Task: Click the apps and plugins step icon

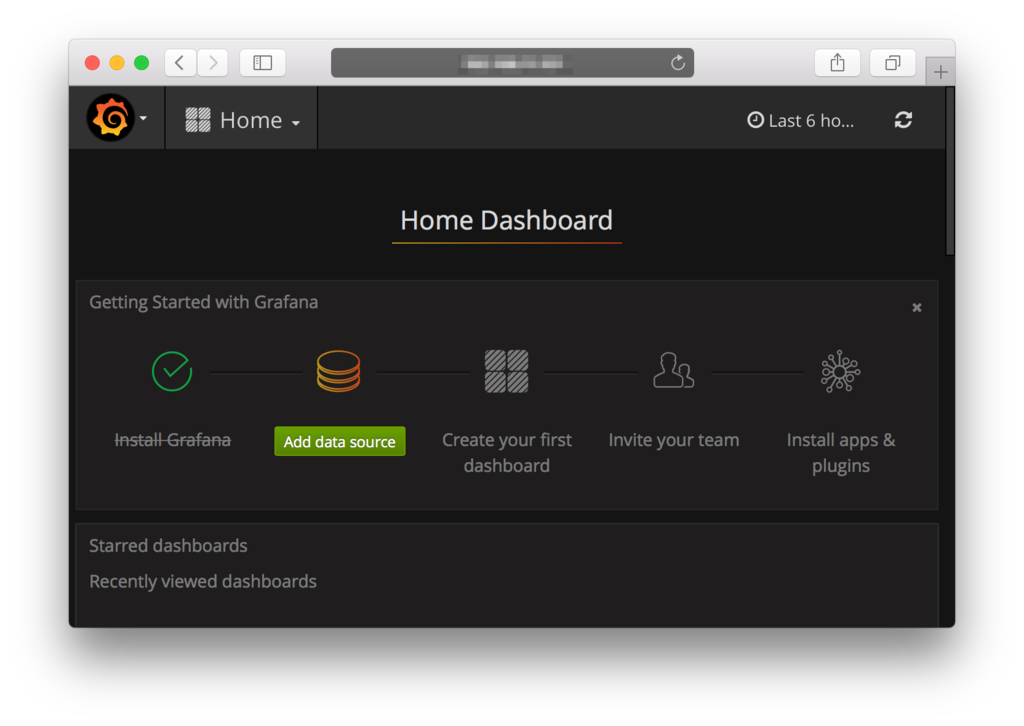Action: (x=840, y=371)
